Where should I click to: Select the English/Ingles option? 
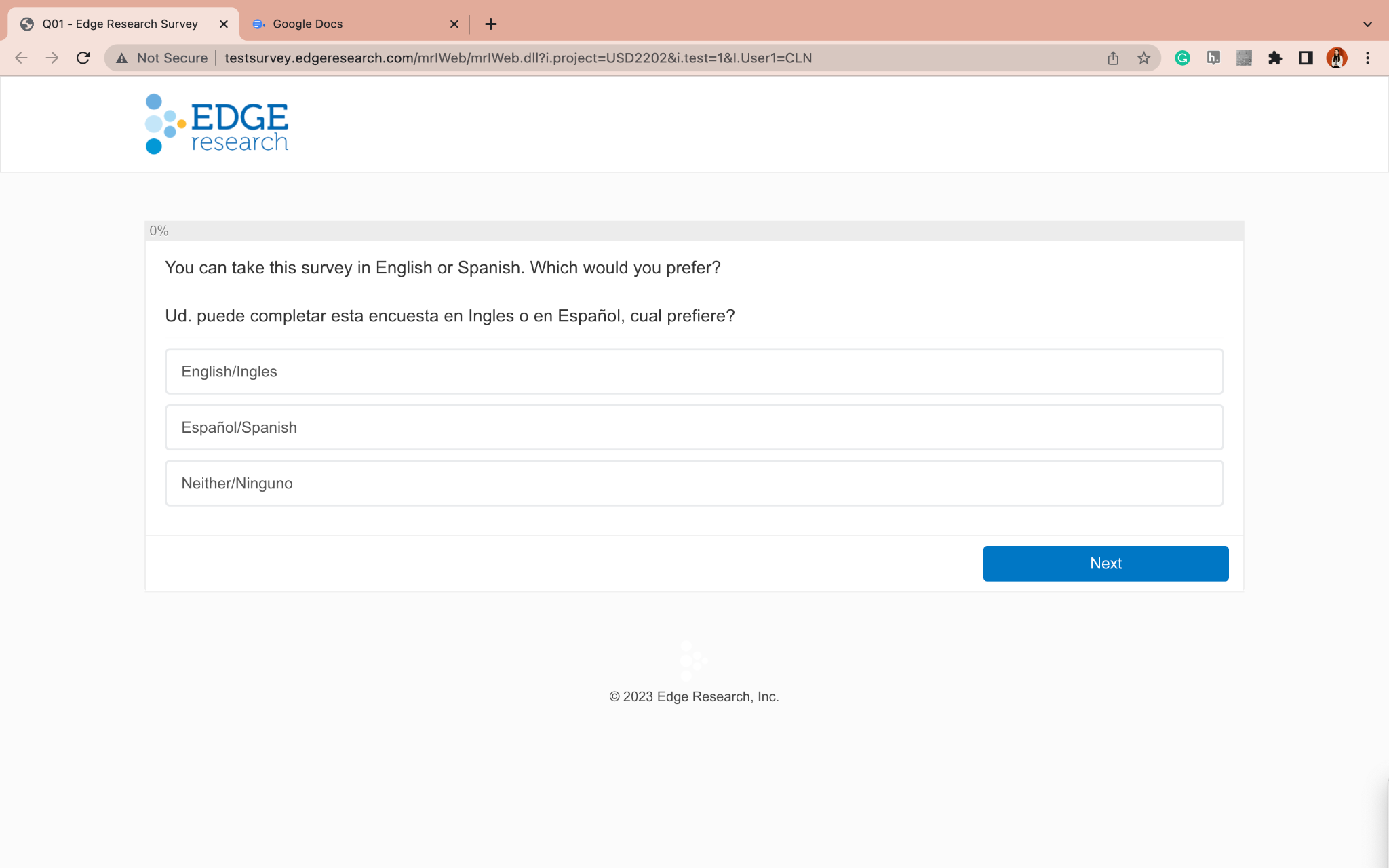(694, 372)
